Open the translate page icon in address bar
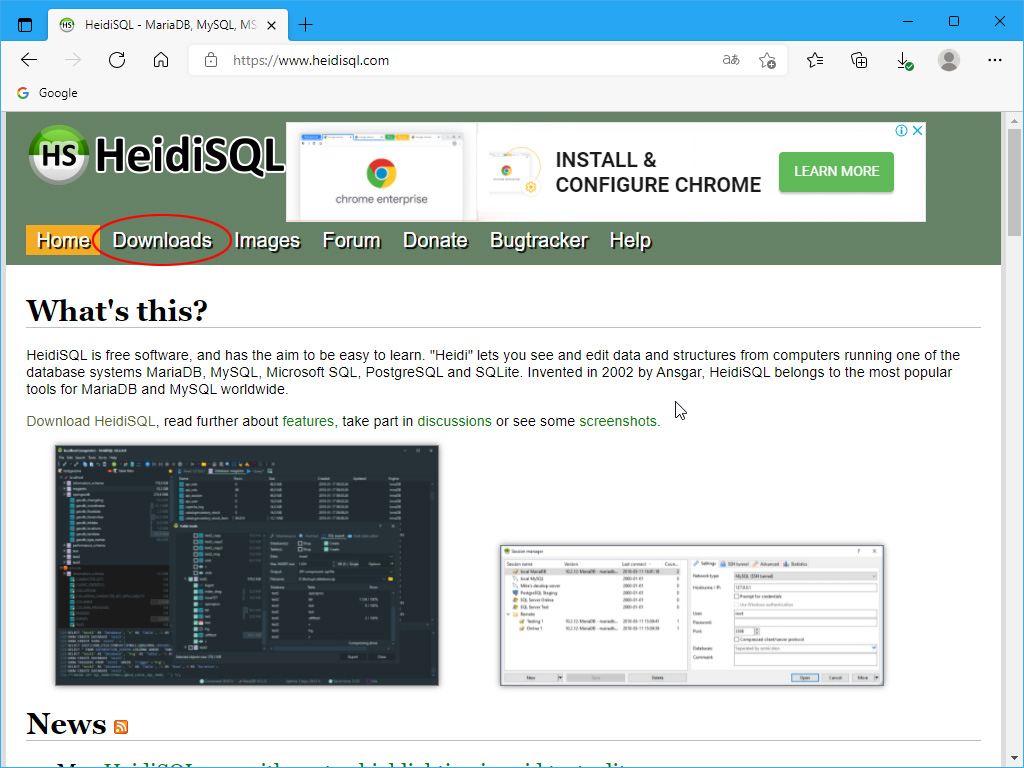Viewport: 1024px width, 768px height. pyautogui.click(x=731, y=60)
